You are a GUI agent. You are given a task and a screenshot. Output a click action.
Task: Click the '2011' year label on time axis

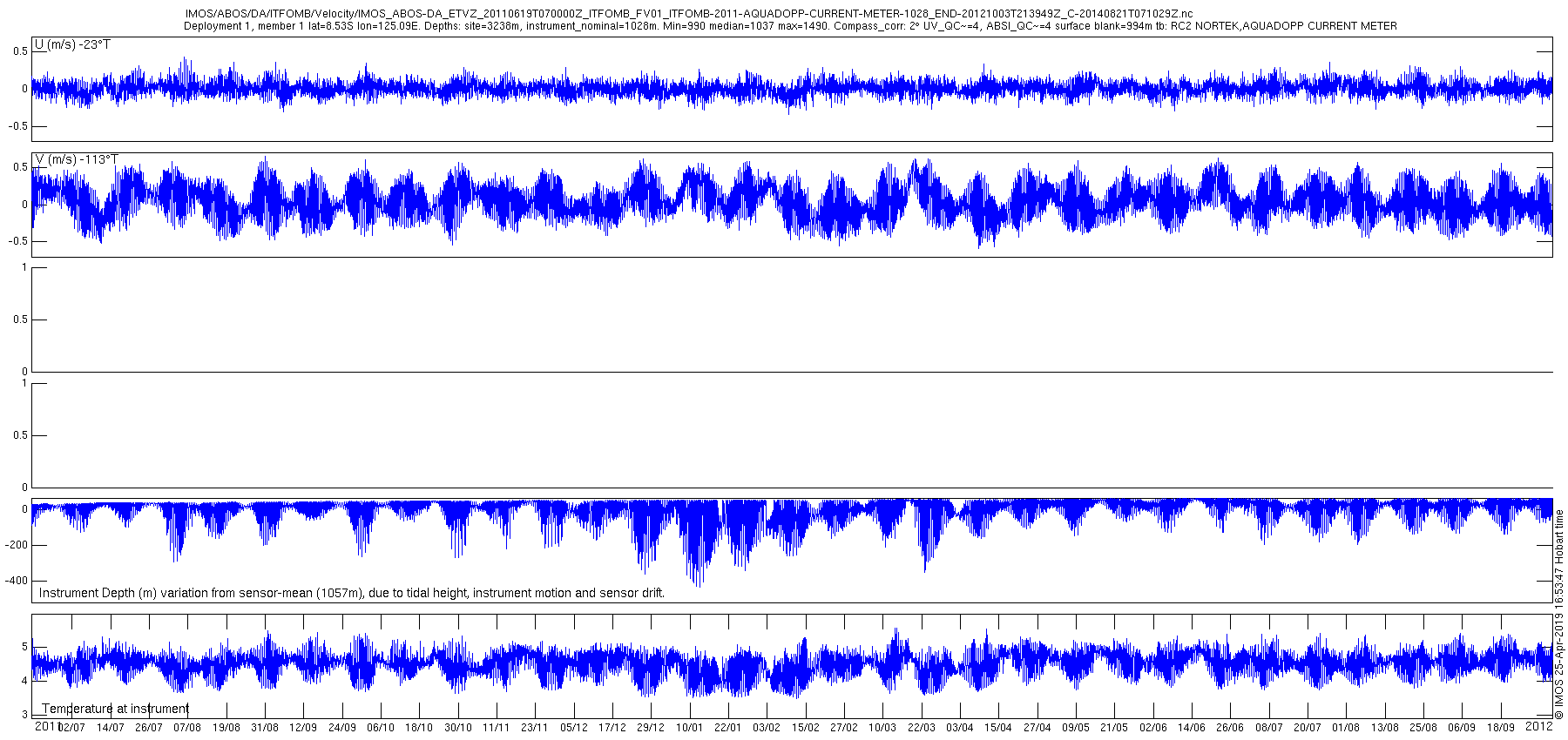click(47, 726)
